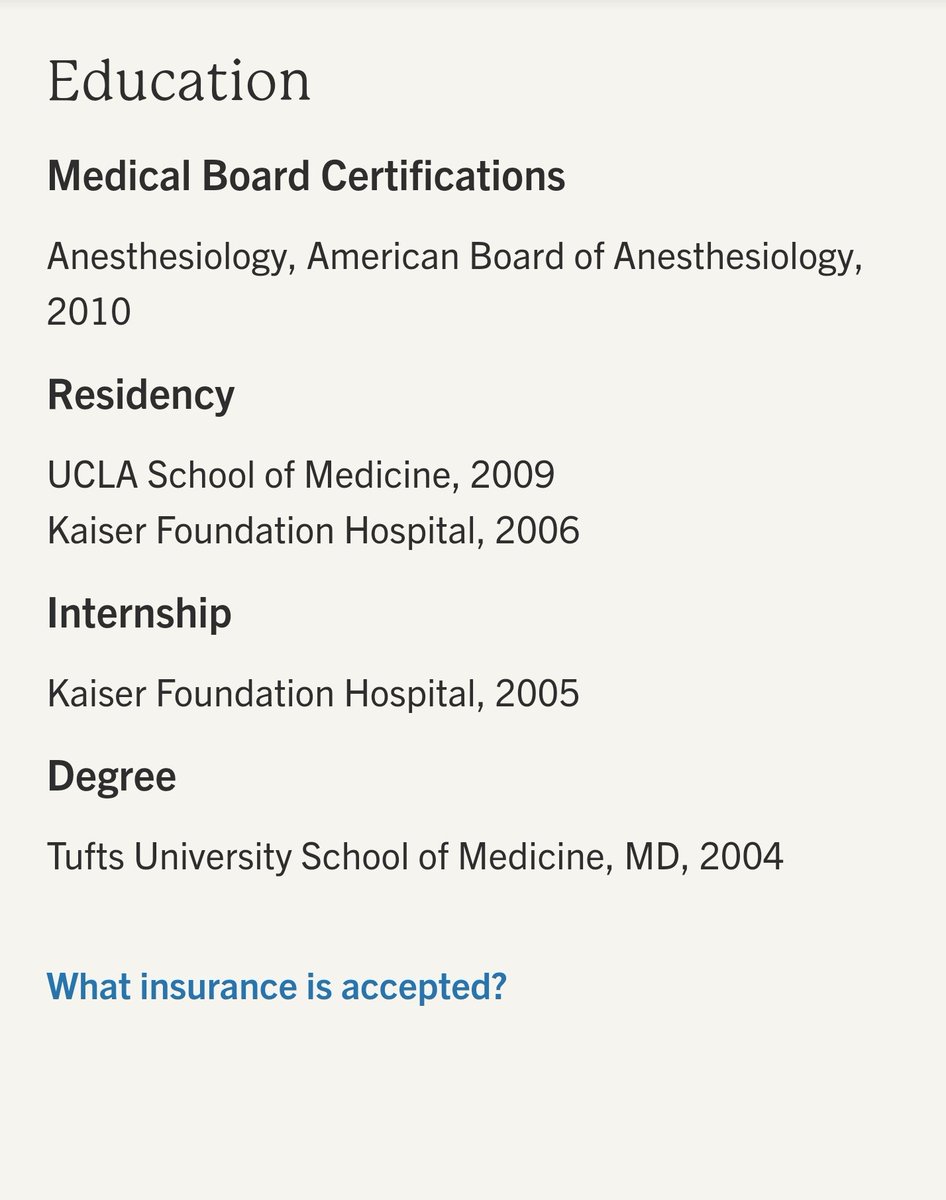The image size is (946, 1200).
Task: Click the 'MD' degree abbreviation
Action: click(x=654, y=857)
